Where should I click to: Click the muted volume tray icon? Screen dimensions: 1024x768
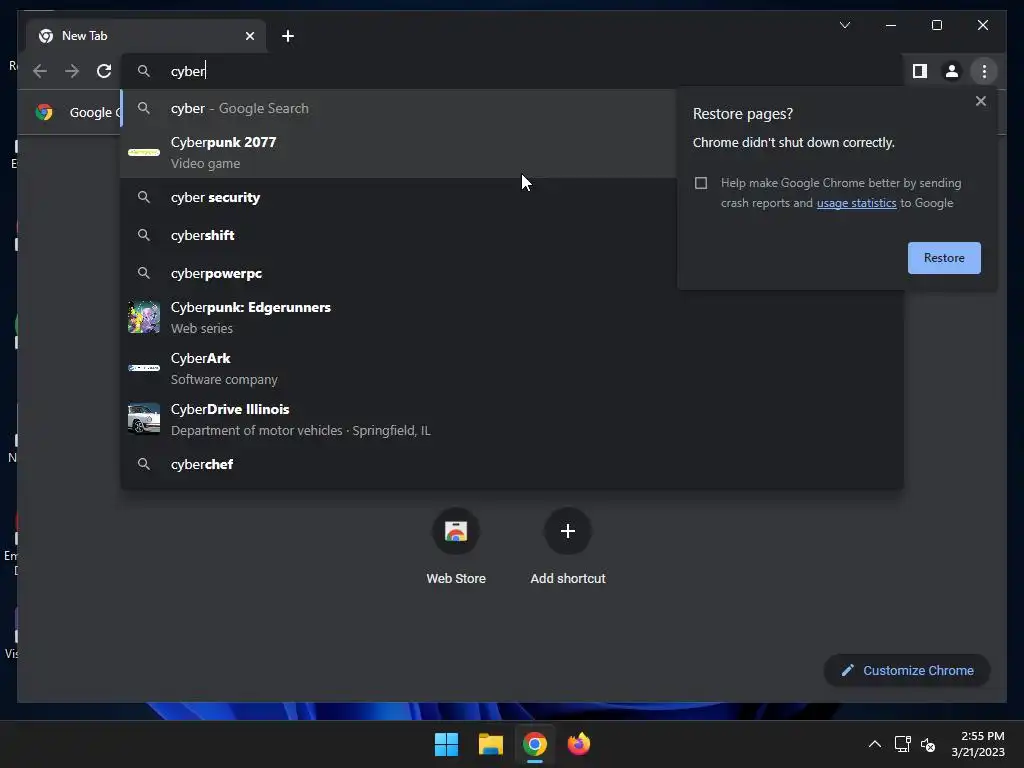point(928,744)
